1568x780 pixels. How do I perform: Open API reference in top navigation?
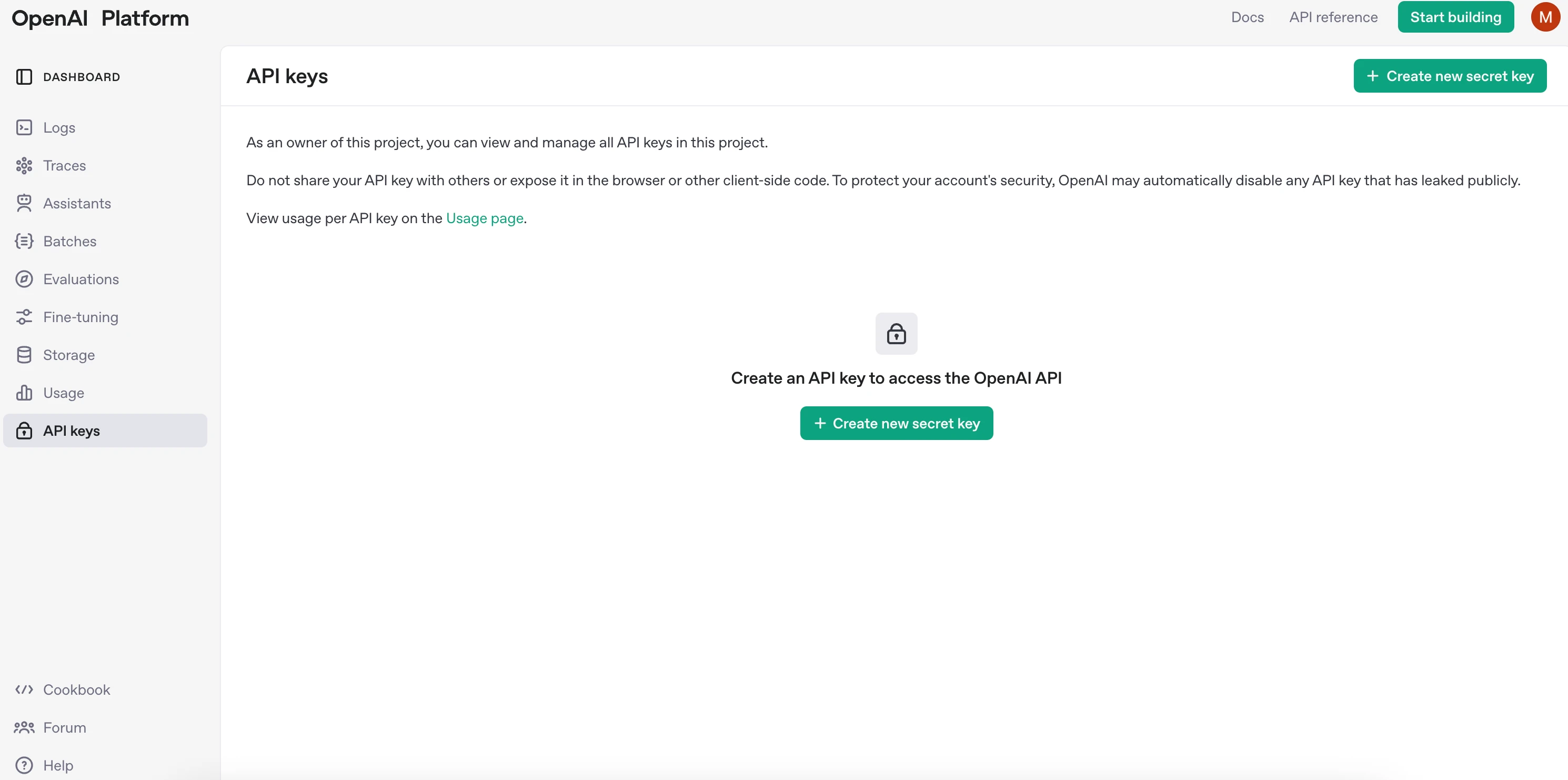coord(1333,17)
